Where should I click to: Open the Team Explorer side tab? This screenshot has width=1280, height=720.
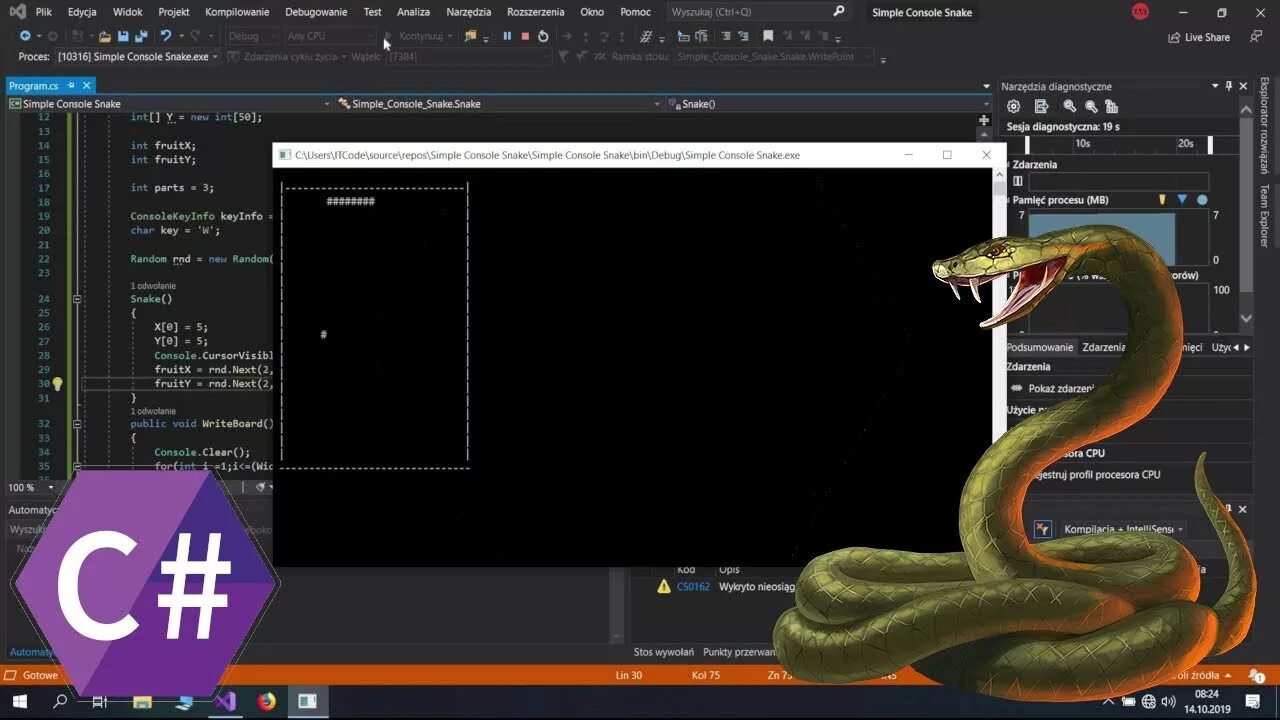point(1264,215)
